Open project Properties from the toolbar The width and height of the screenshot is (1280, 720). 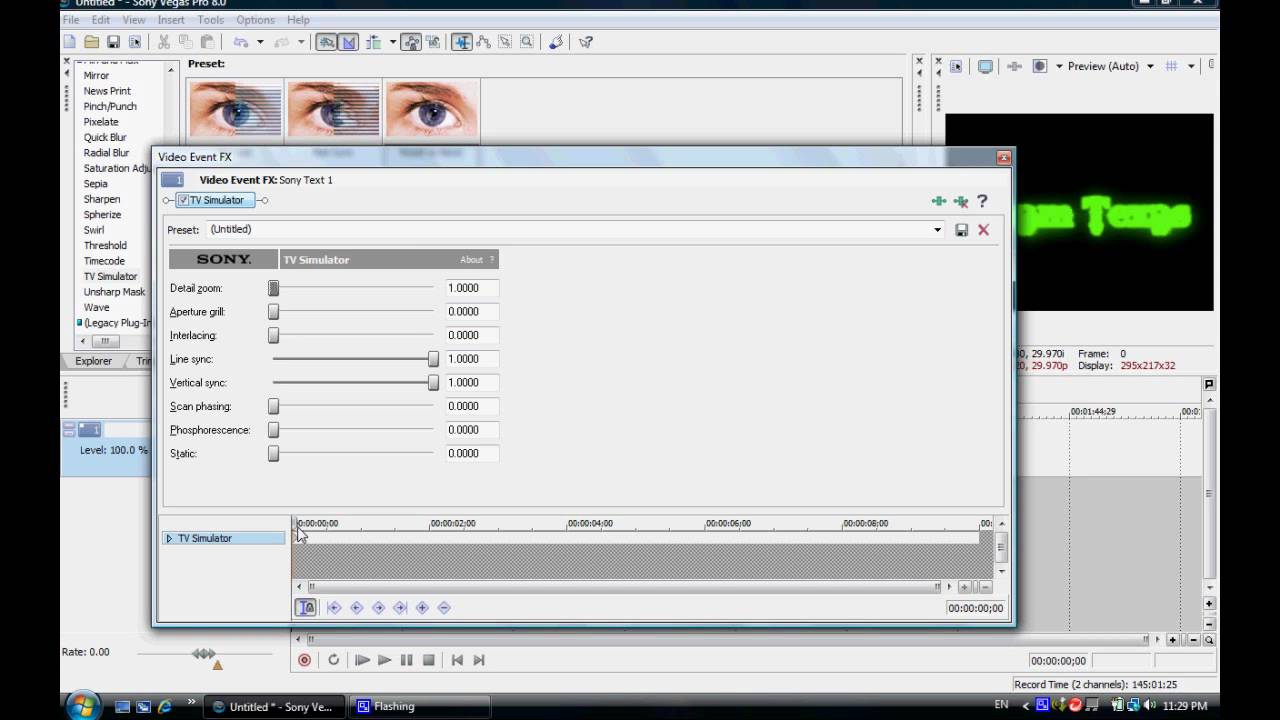pos(135,42)
